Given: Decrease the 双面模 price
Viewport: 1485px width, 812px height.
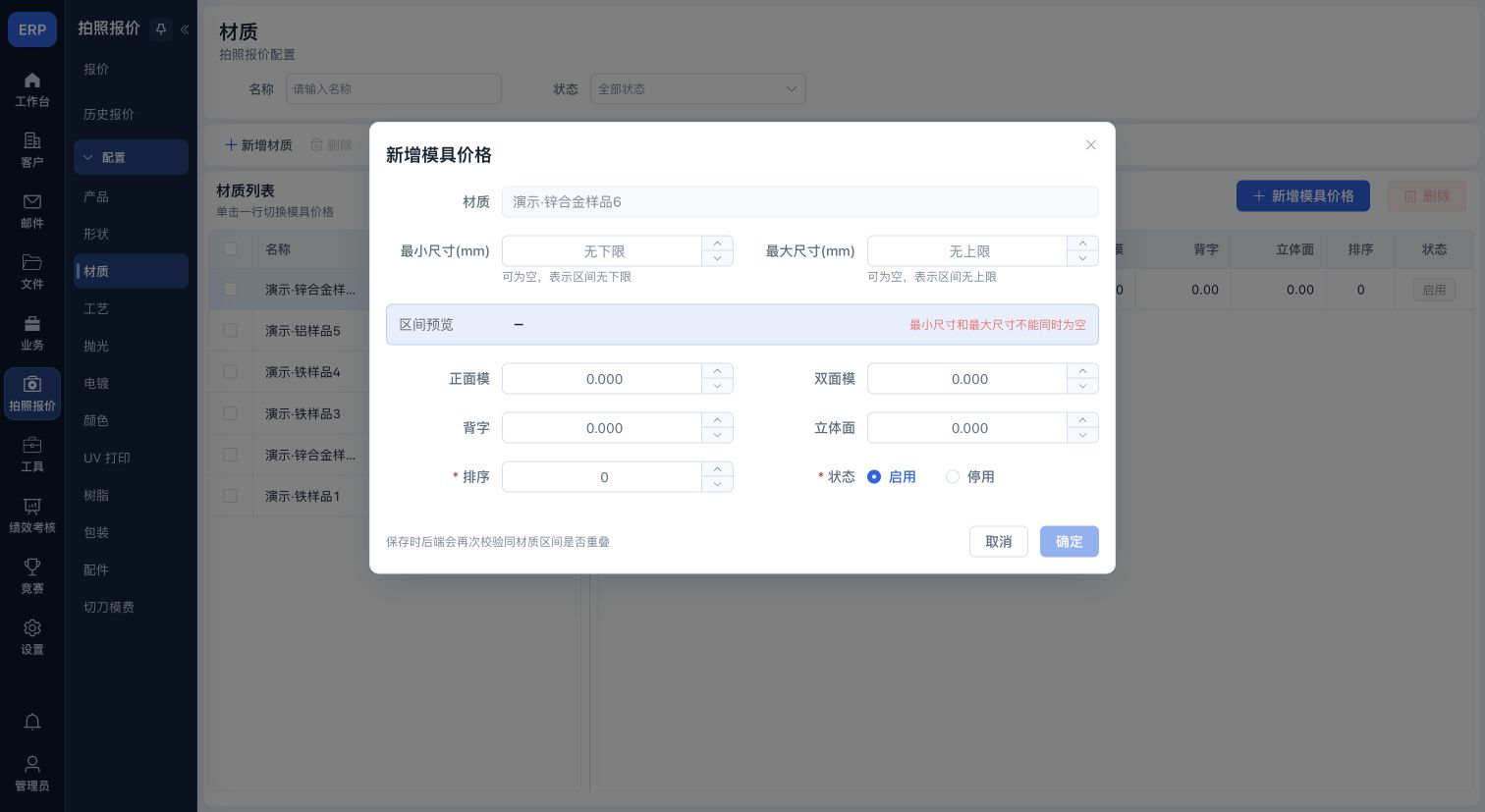Looking at the screenshot, I should point(1082,386).
